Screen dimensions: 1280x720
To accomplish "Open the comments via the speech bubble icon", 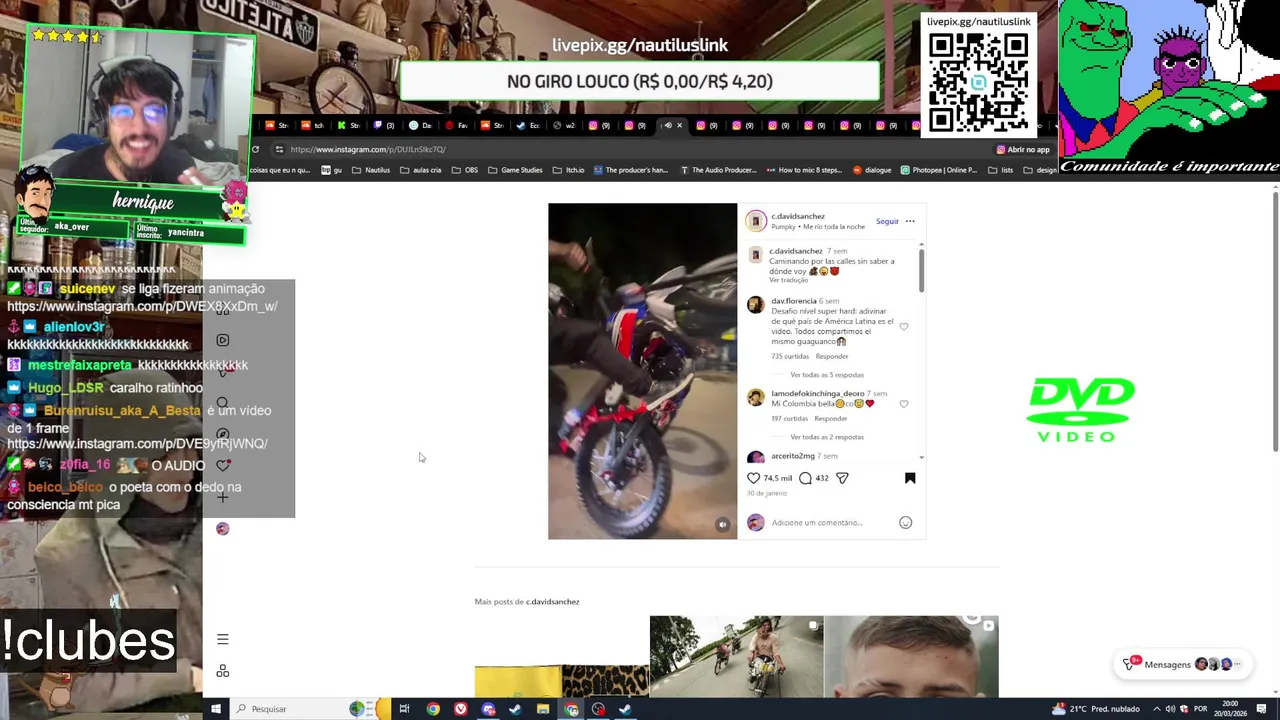I will (805, 478).
